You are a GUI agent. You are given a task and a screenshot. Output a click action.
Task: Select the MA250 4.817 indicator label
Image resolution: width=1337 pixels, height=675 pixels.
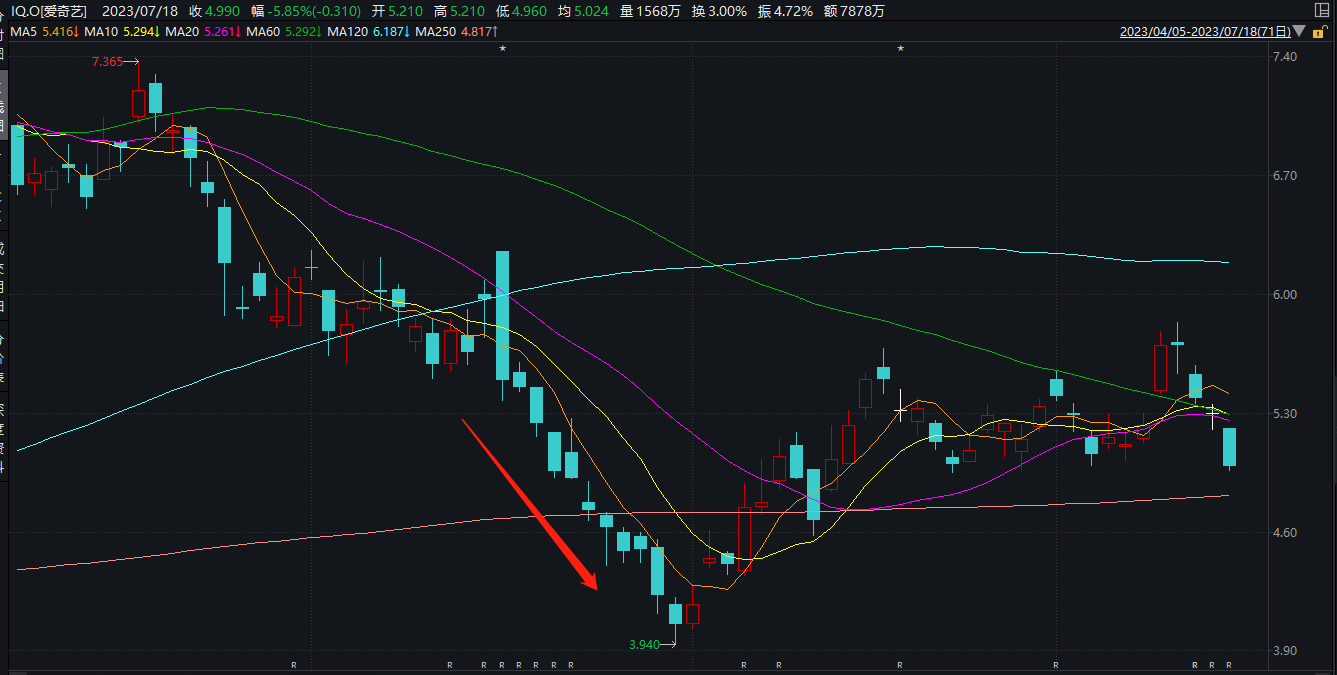[456, 32]
